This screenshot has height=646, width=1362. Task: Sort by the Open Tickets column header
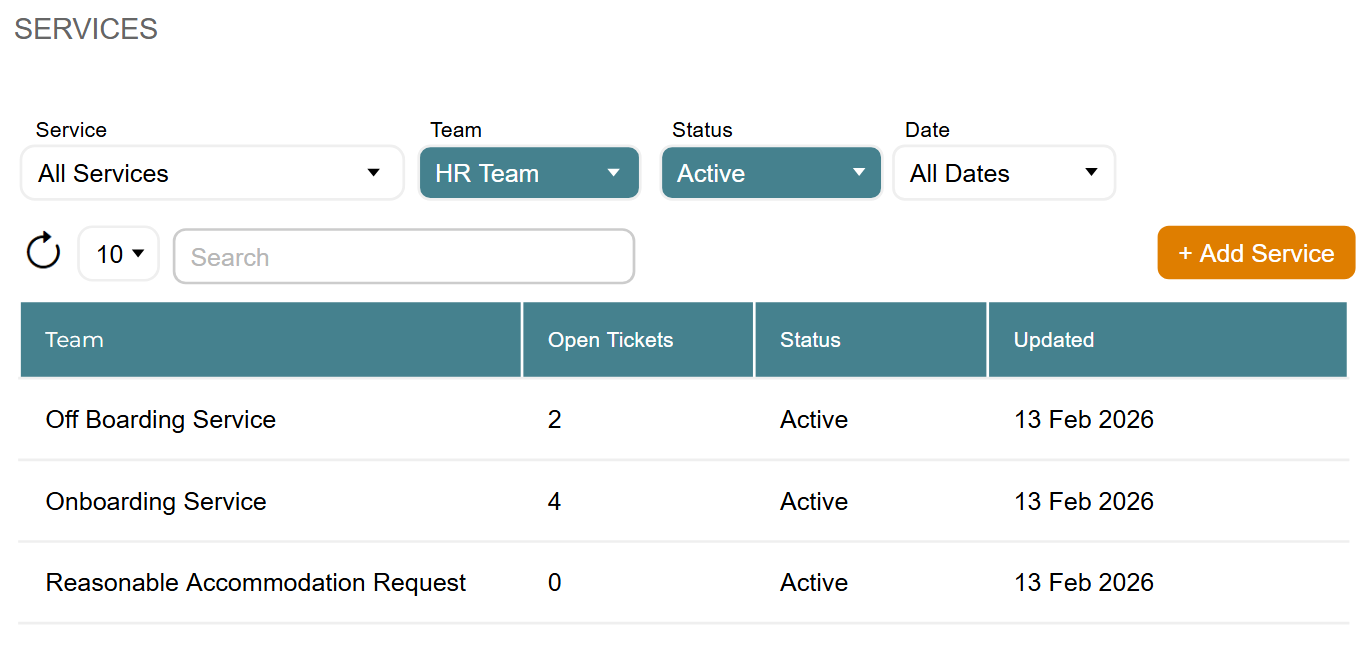610,339
